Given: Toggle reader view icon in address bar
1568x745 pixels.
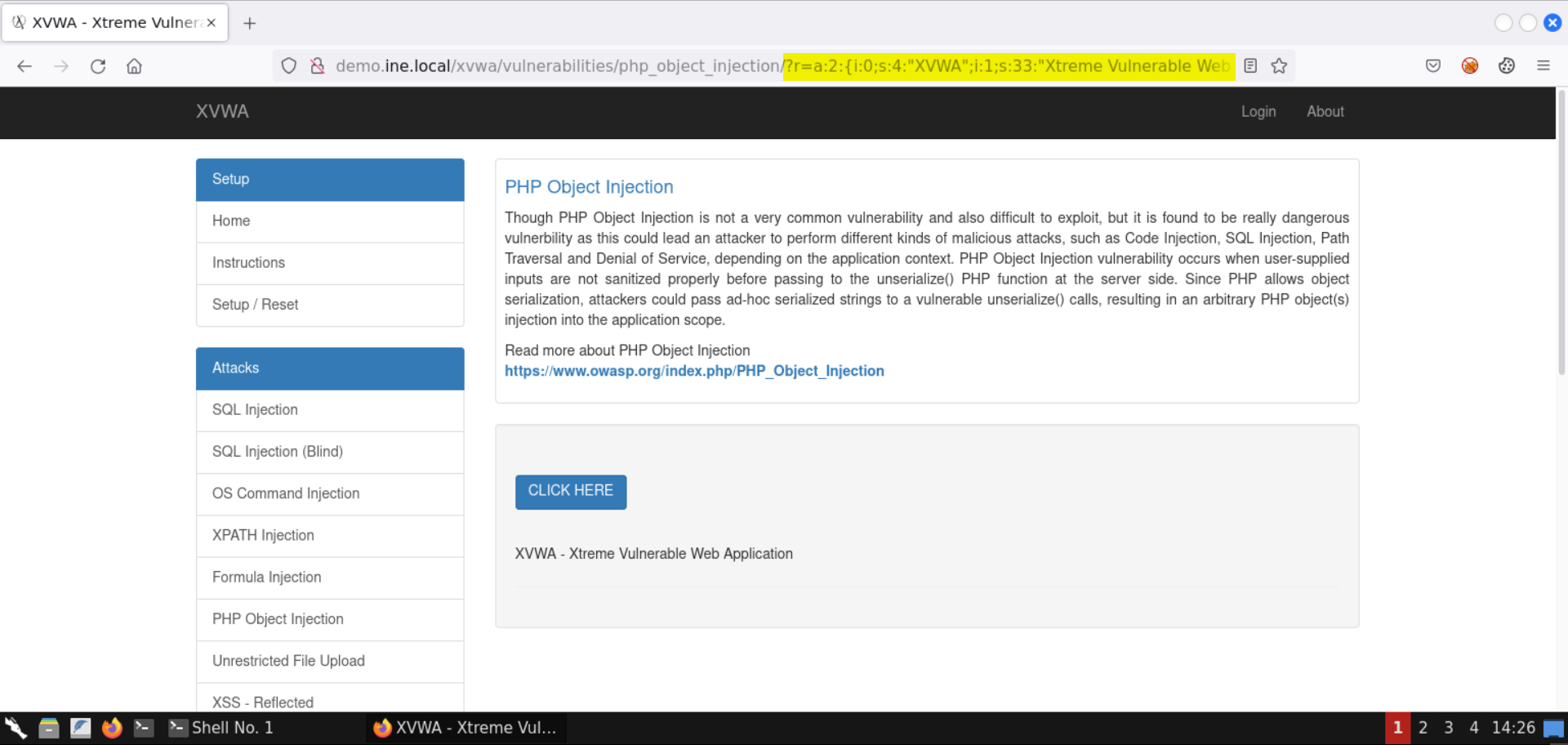Looking at the screenshot, I should (x=1250, y=66).
